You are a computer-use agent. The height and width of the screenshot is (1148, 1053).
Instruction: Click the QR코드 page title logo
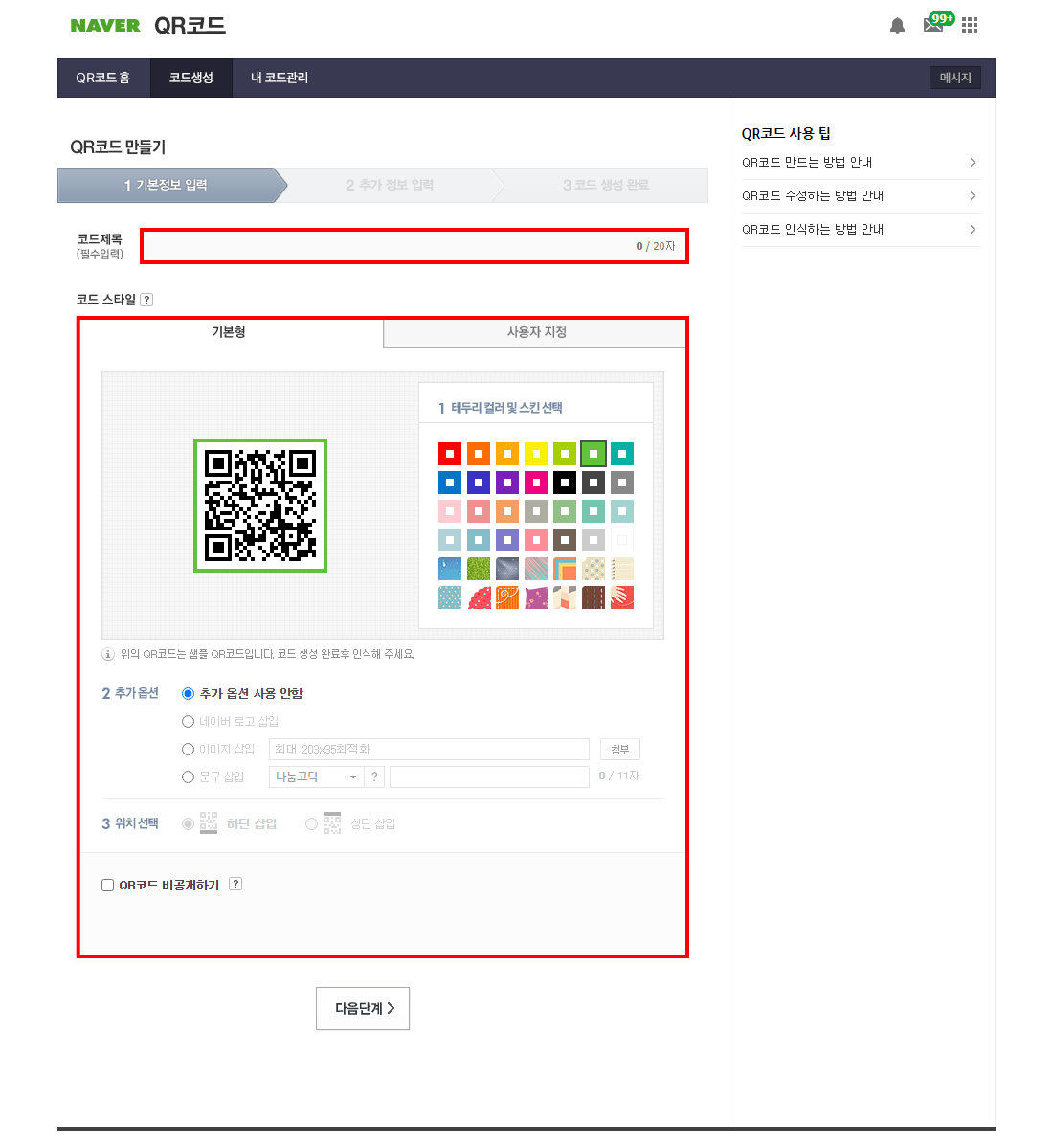click(190, 26)
